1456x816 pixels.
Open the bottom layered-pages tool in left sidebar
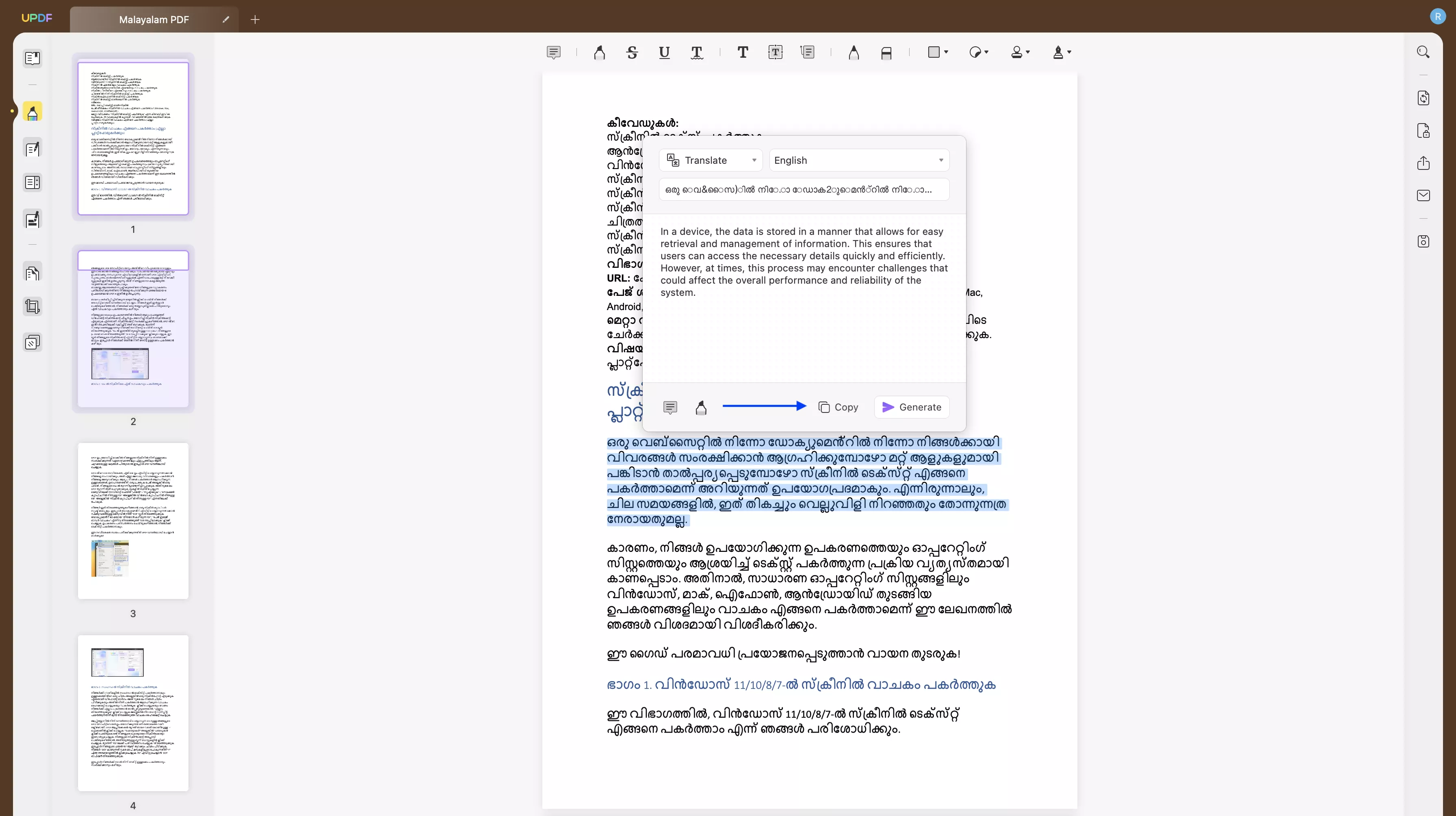(x=32, y=342)
